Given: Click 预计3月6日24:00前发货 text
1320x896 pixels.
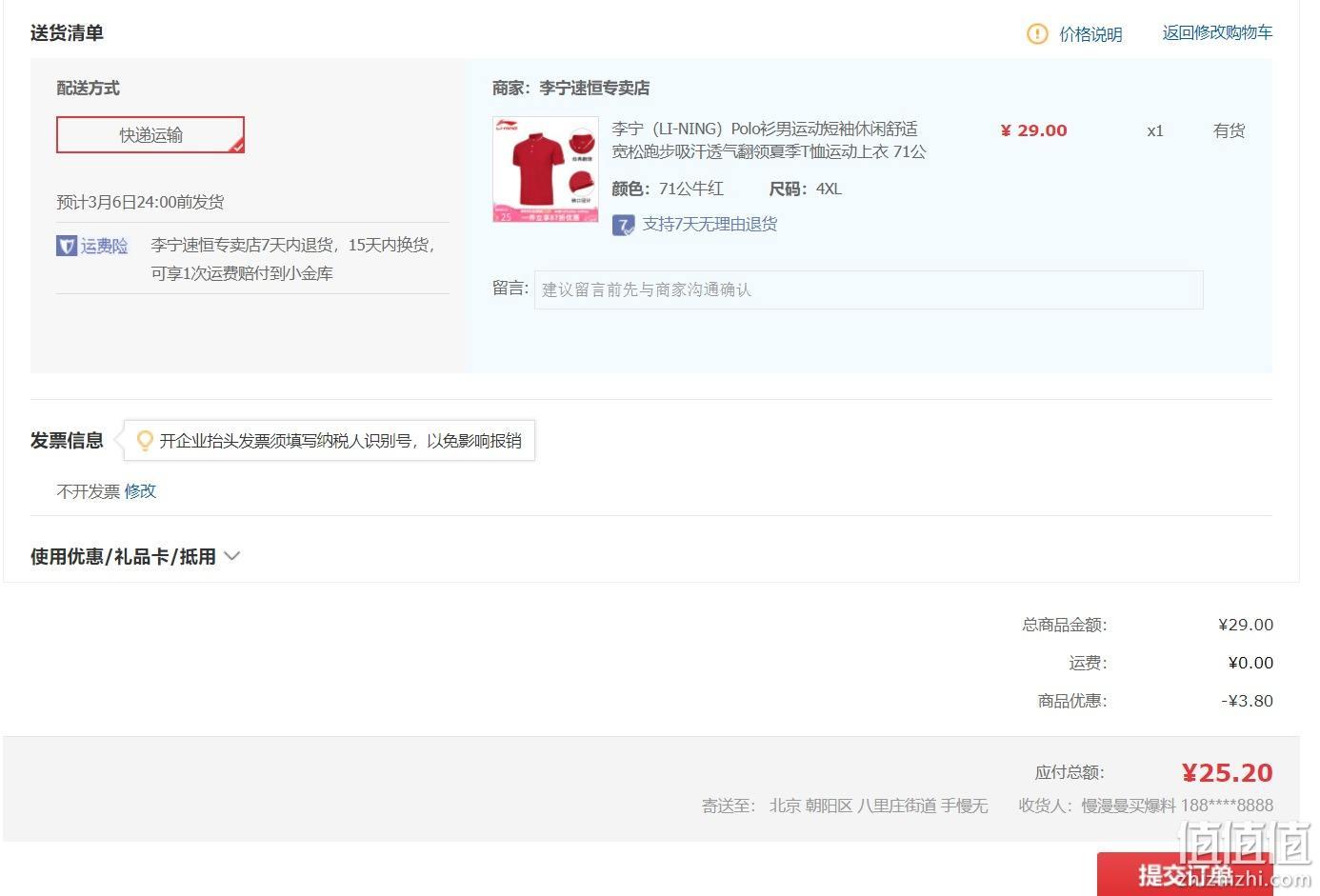Looking at the screenshot, I should point(140,202).
